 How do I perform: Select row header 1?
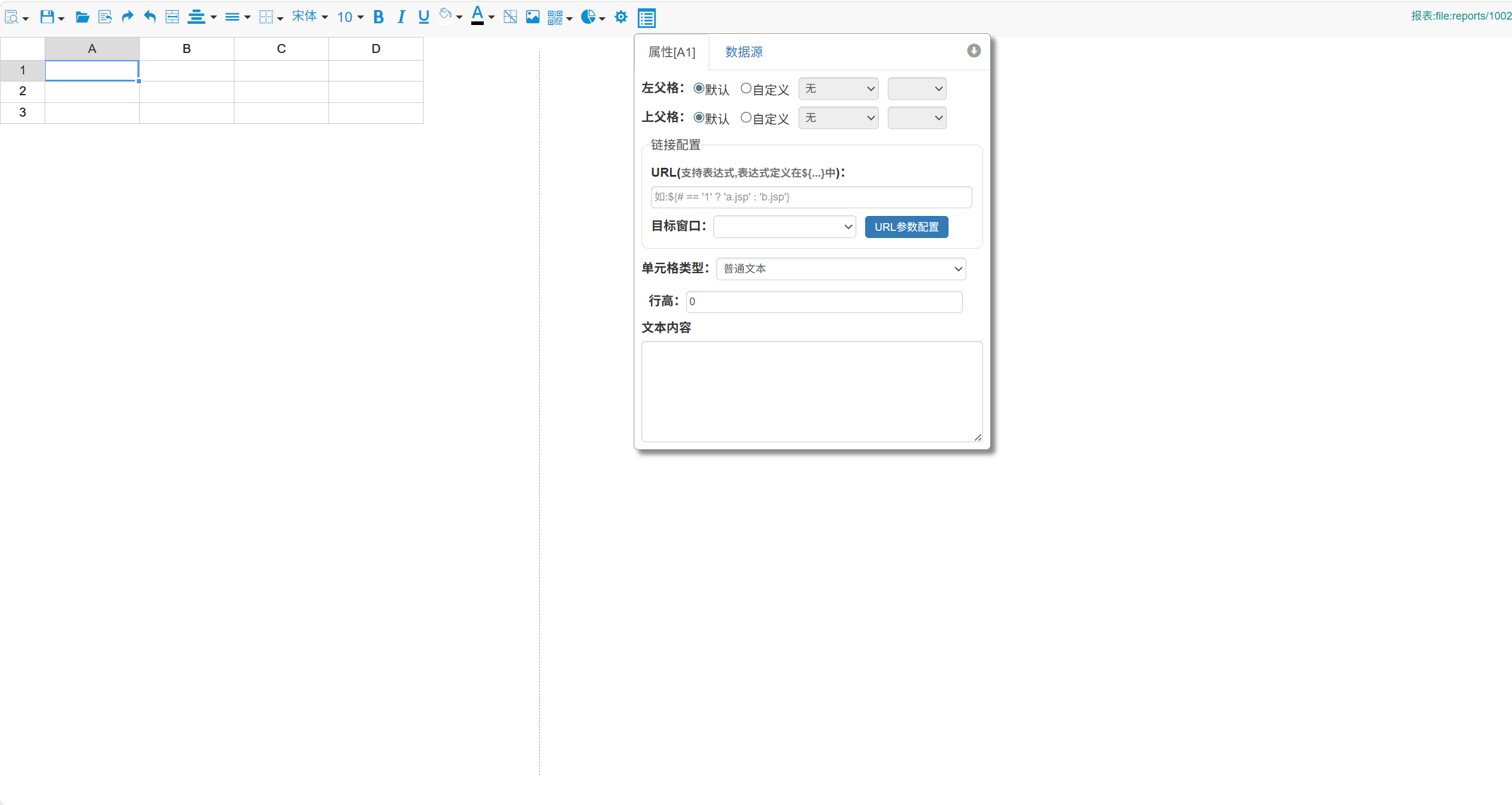[23, 70]
